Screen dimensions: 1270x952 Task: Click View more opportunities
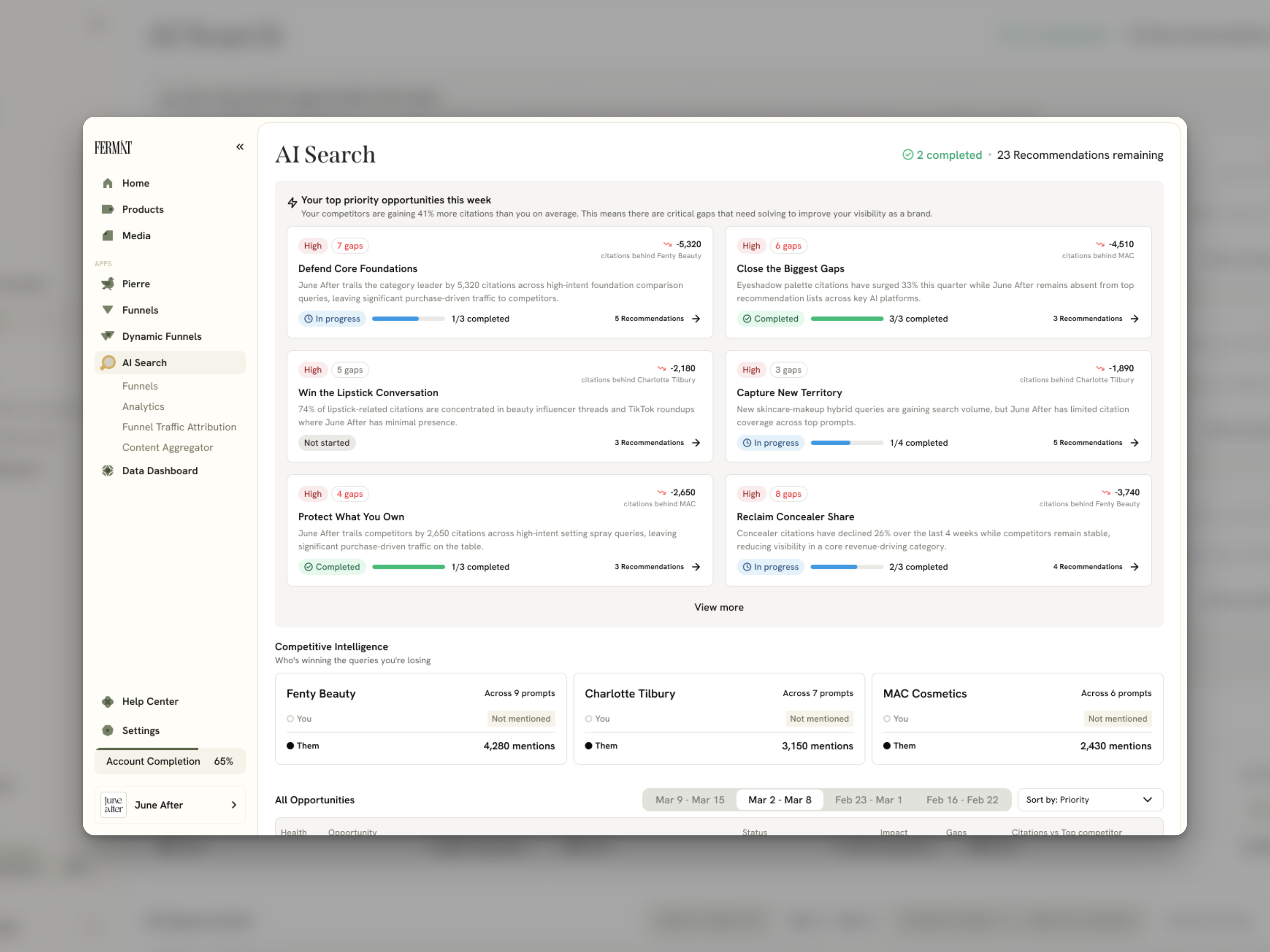(x=718, y=607)
